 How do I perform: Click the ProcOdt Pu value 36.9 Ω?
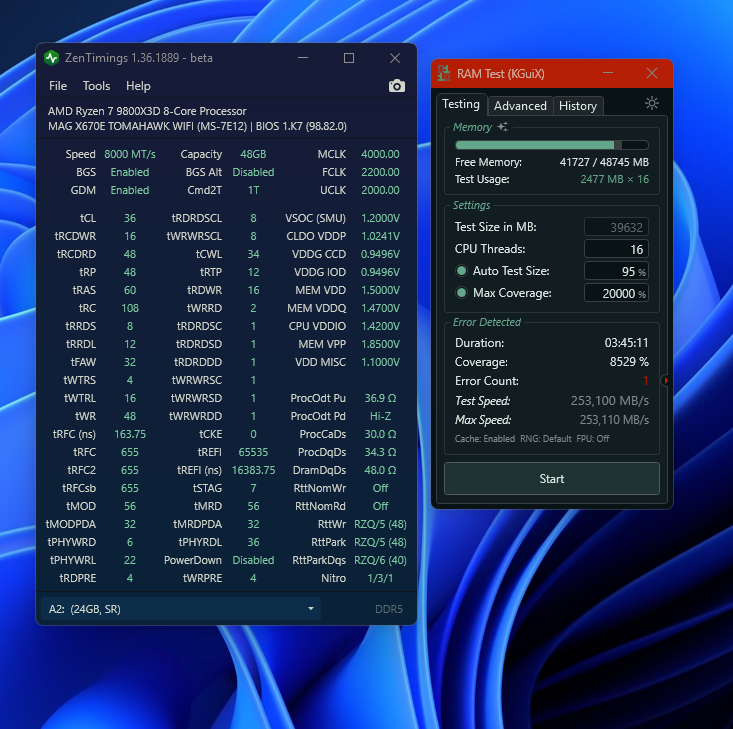coord(380,398)
